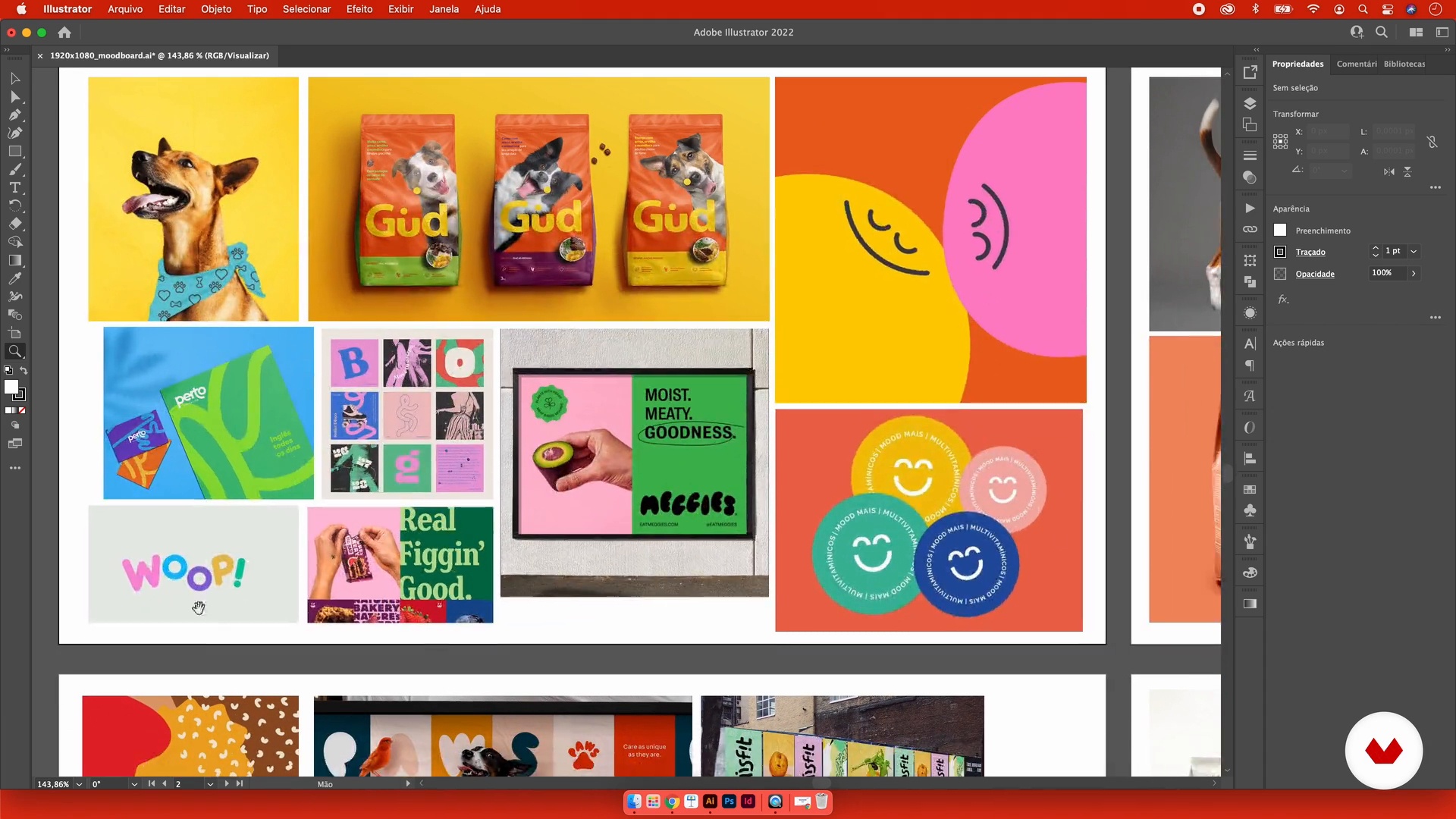Open the Actions panel play icon

[x=1250, y=208]
